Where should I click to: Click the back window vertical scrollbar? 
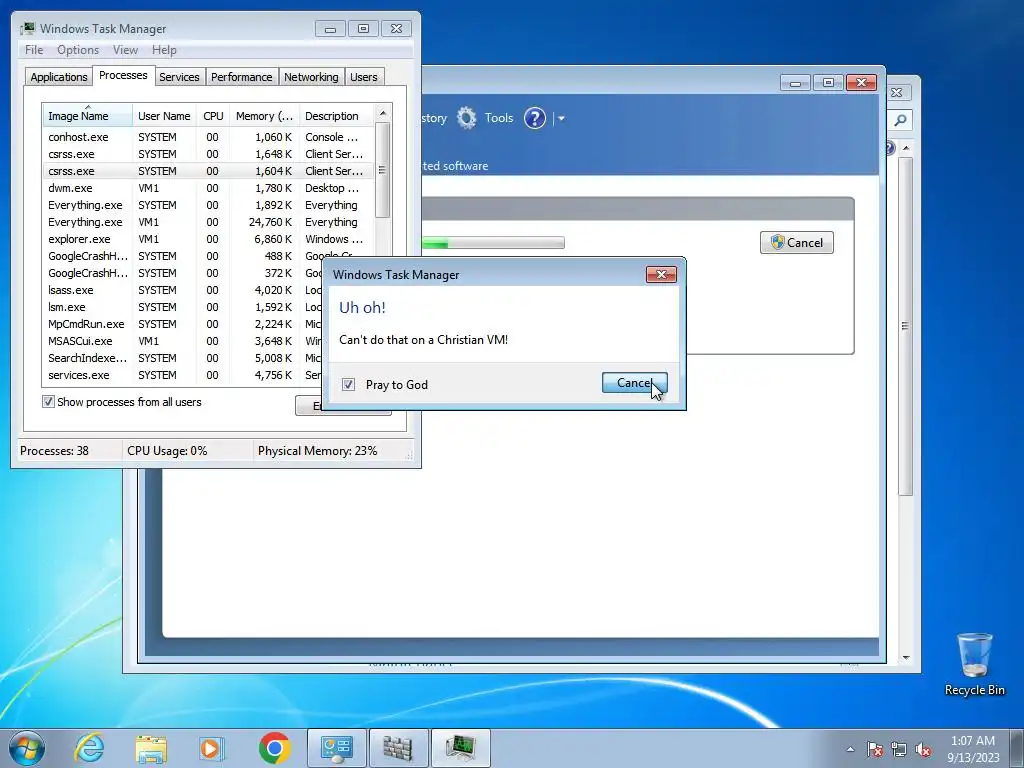pyautogui.click(x=905, y=326)
